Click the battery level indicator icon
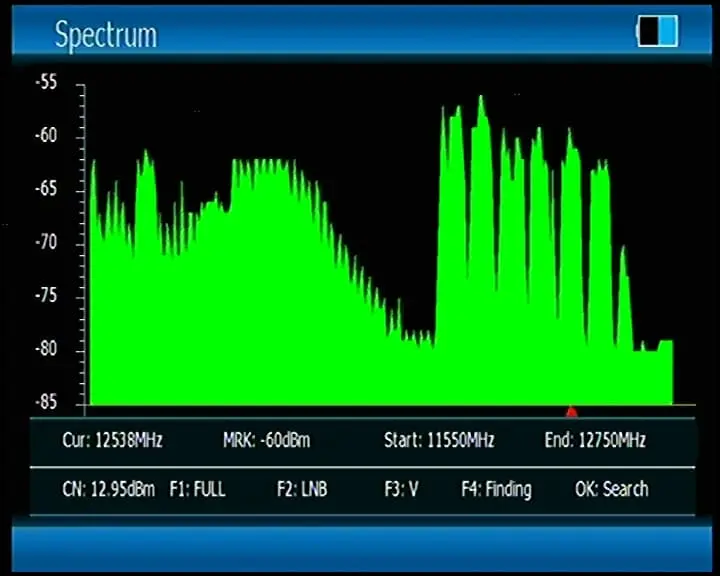720x576 pixels. (657, 31)
